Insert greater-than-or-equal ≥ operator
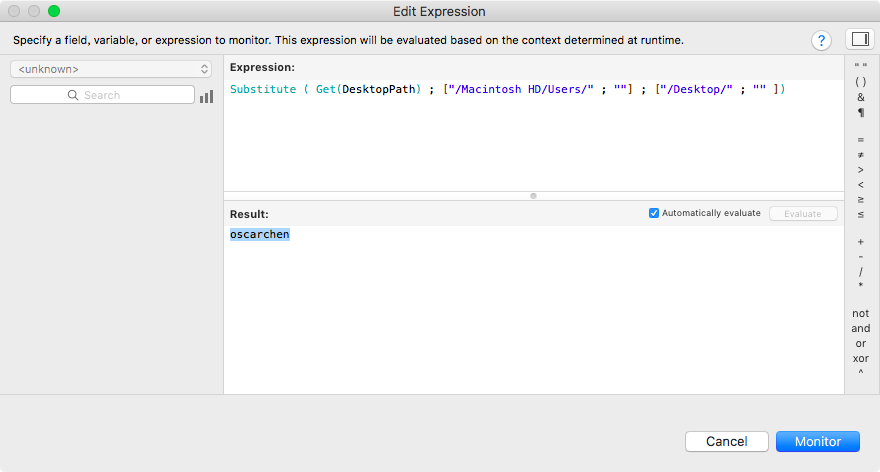Image resolution: width=880 pixels, height=472 pixels. [x=860, y=200]
